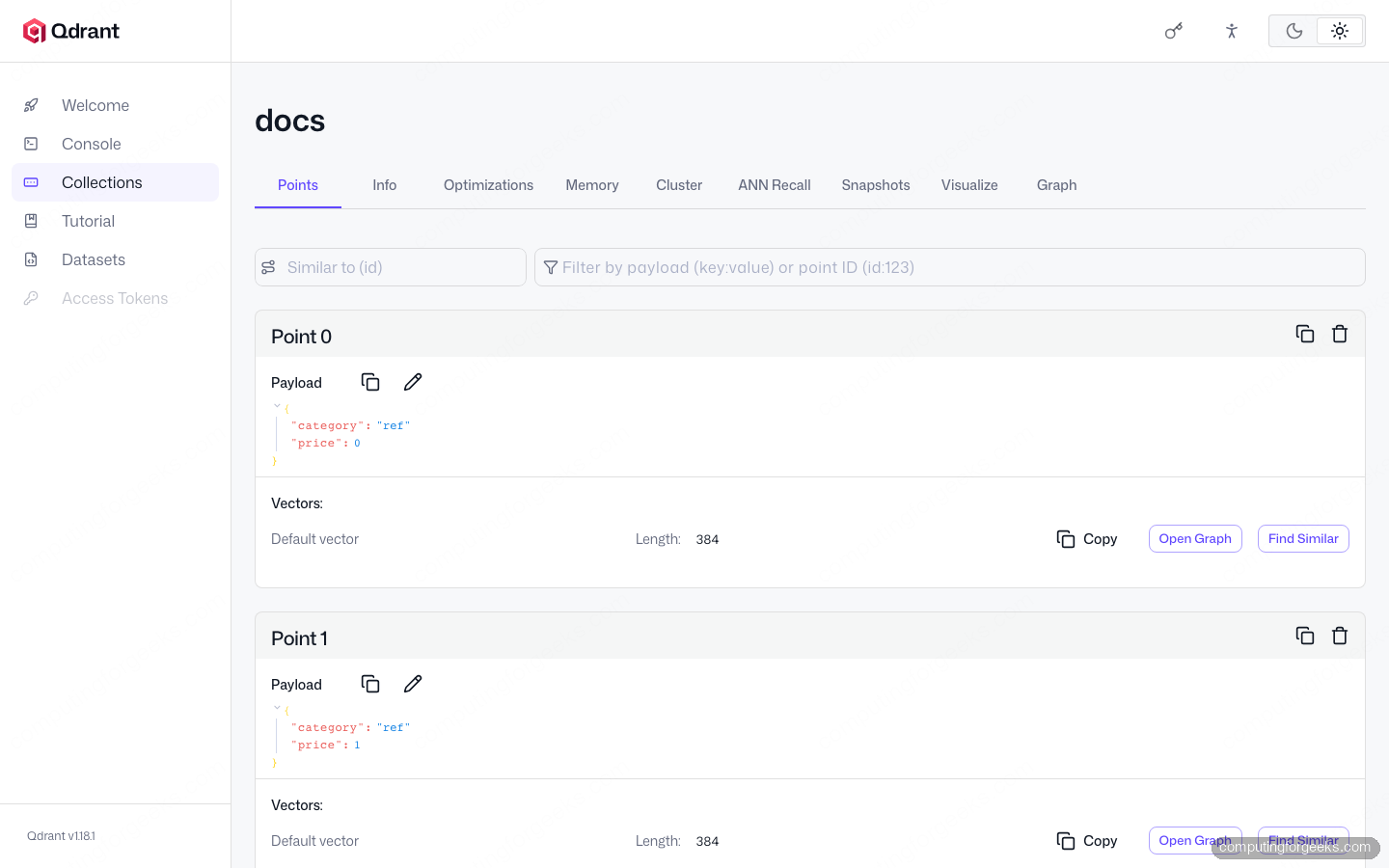Image resolution: width=1389 pixels, height=868 pixels.
Task: Focus the Filter by payload field
Action: 950,267
